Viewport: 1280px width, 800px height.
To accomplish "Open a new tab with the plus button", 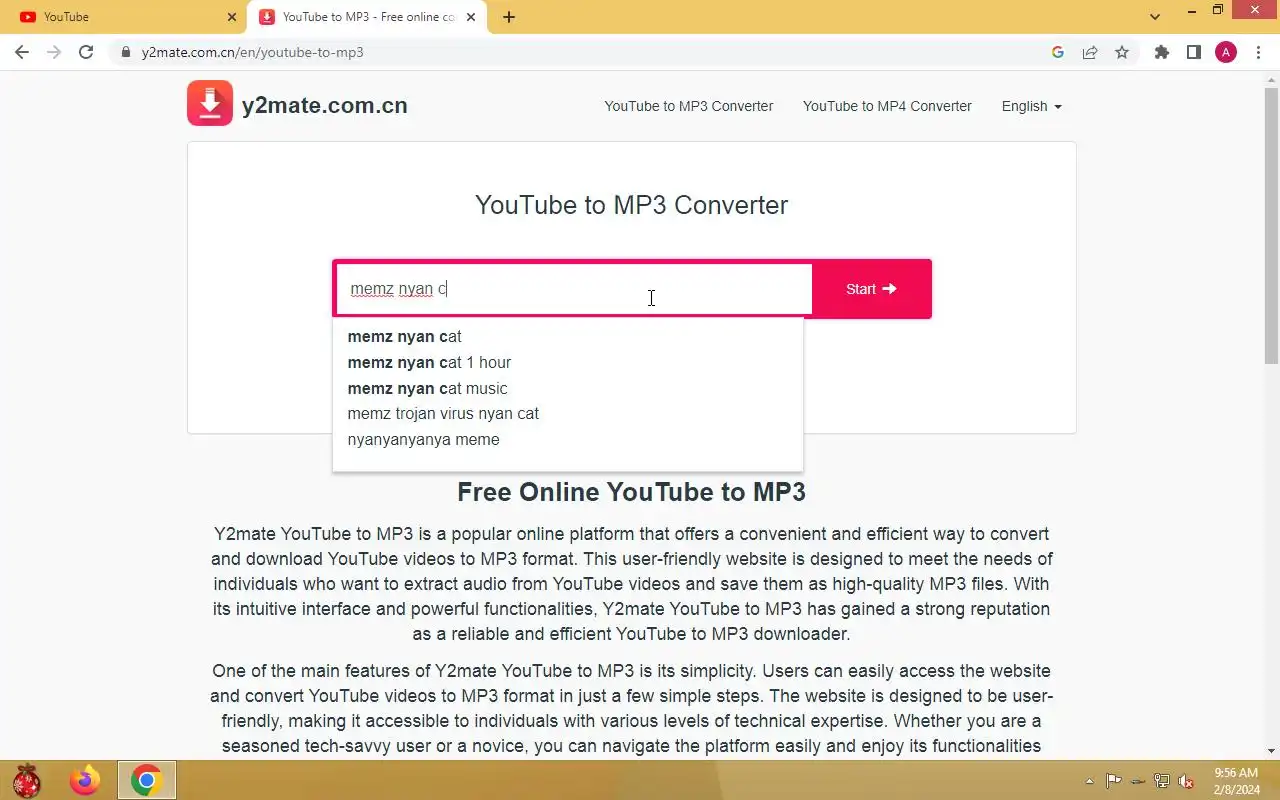I will (x=509, y=17).
